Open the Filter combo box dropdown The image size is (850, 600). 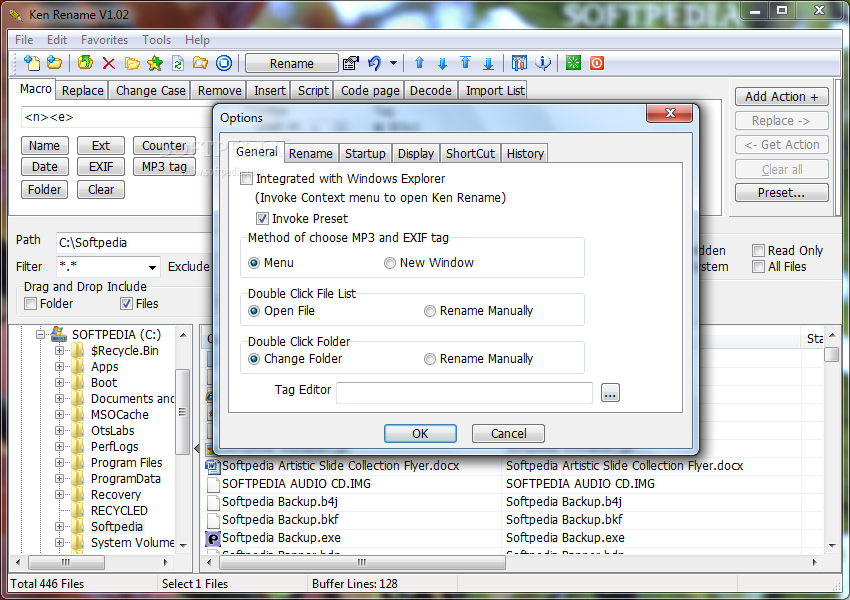click(x=152, y=267)
